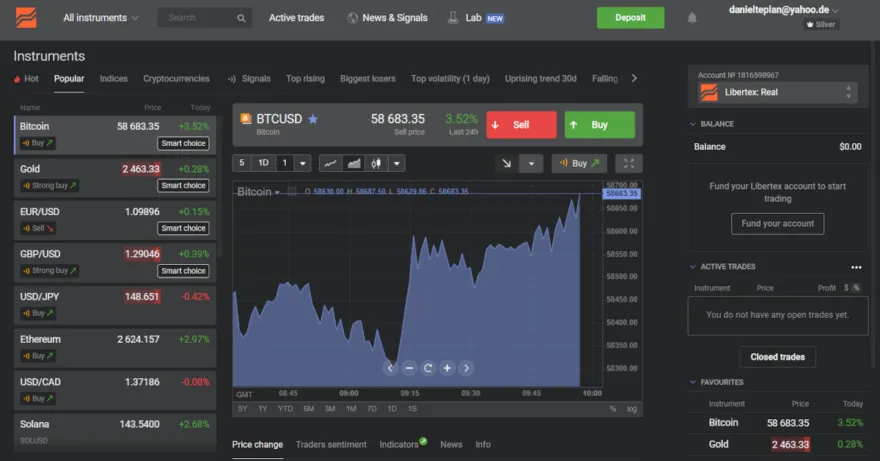Switch chart to candlestick type
Image resolution: width=880 pixels, height=461 pixels.
377,163
